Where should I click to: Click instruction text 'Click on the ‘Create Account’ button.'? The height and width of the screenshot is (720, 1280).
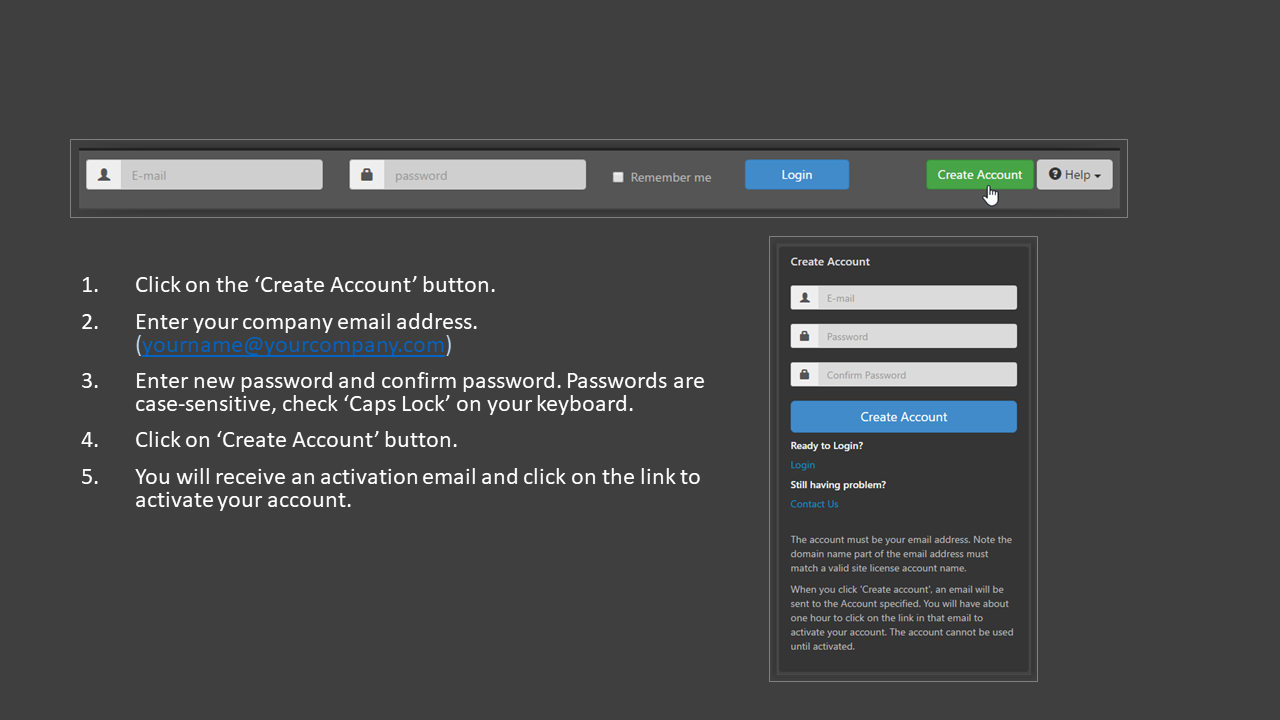tap(315, 284)
